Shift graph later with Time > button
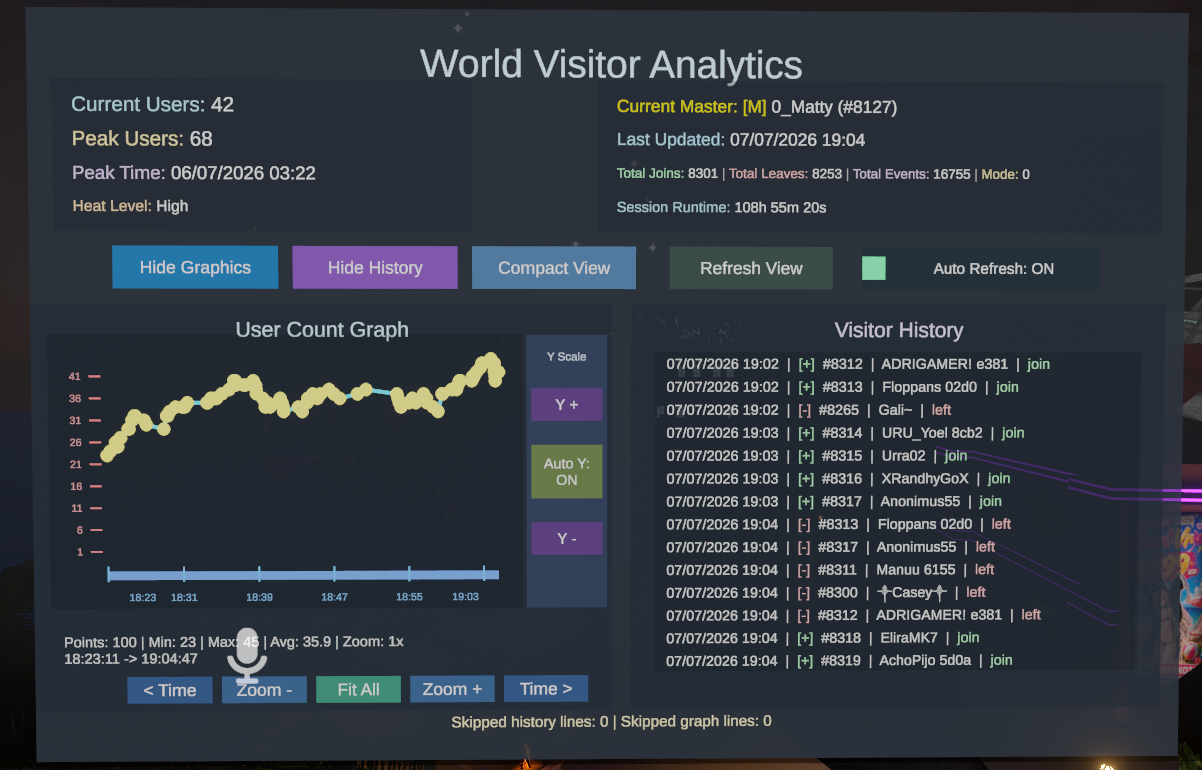Screen dimensions: 1202x770 pos(546,689)
